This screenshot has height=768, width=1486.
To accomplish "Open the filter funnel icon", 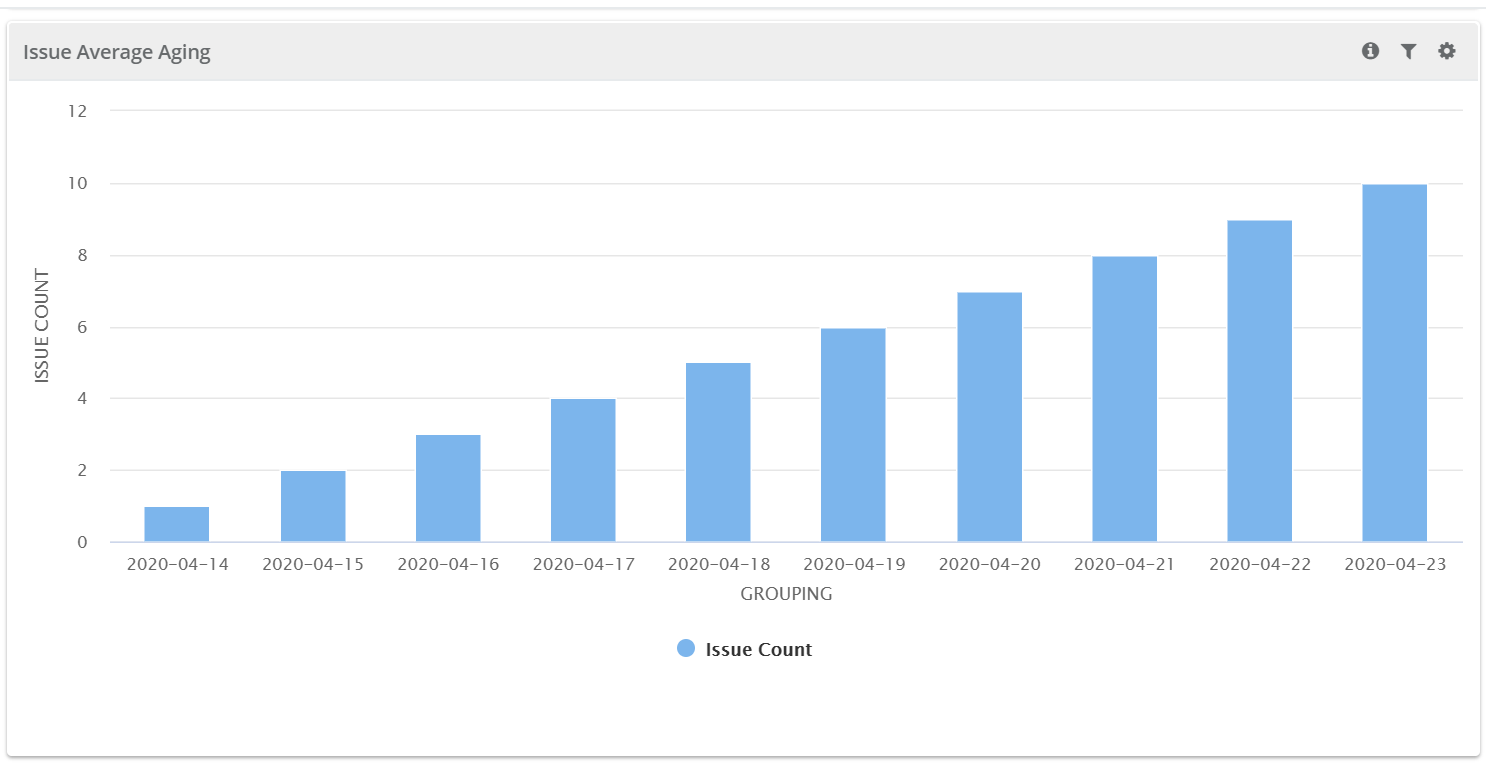I will click(x=1408, y=51).
